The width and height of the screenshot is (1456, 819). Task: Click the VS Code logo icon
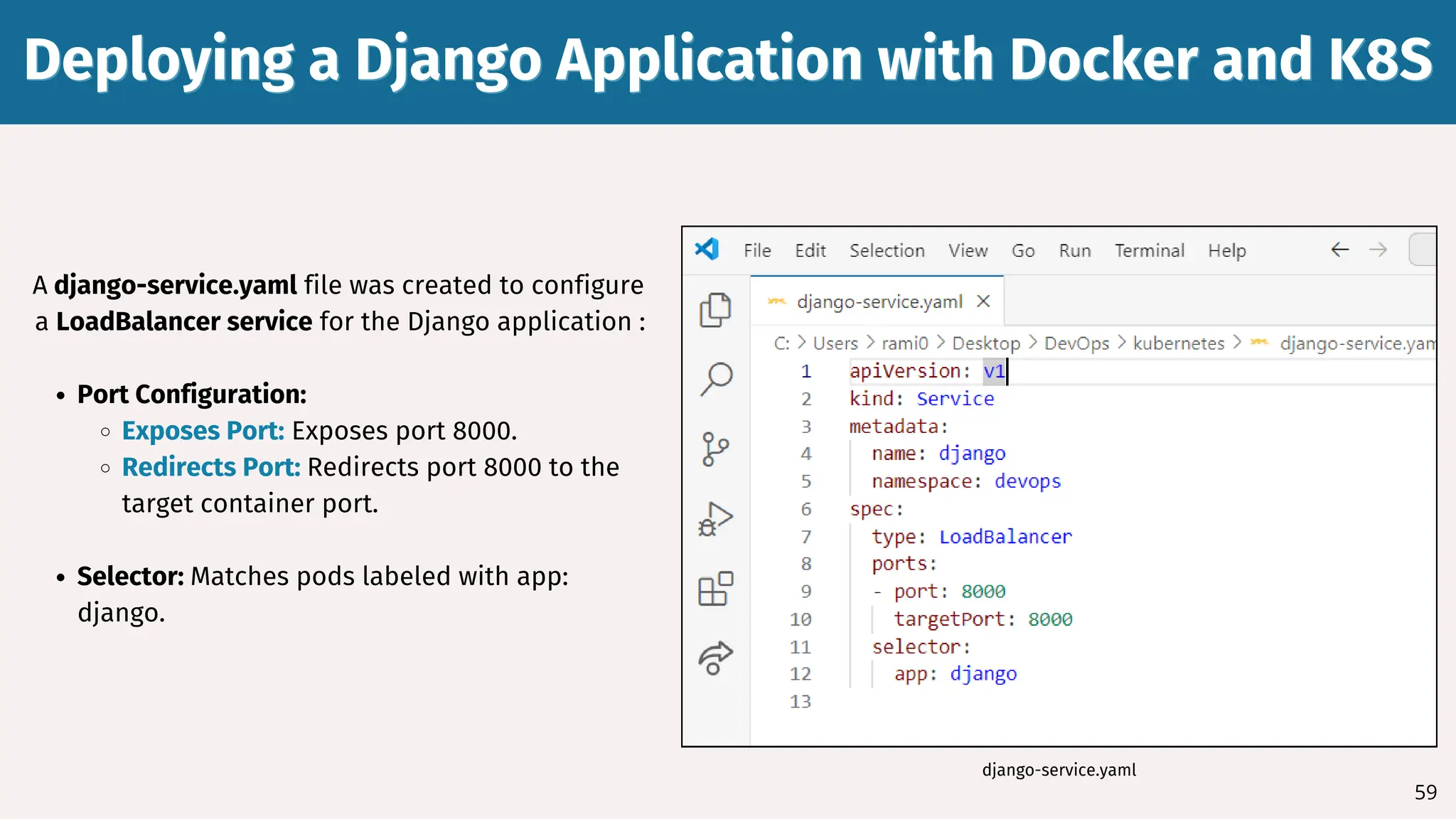707,250
